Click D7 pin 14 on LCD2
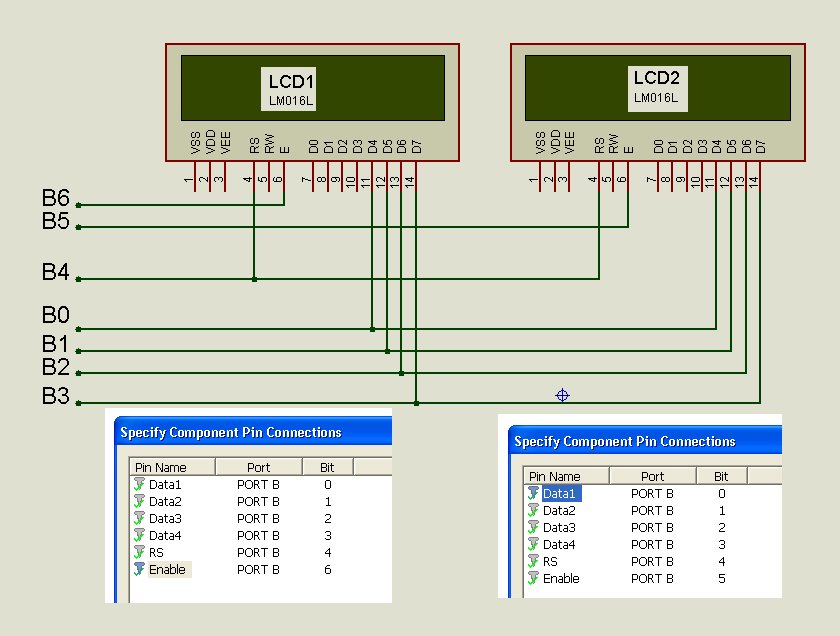 coord(760,176)
